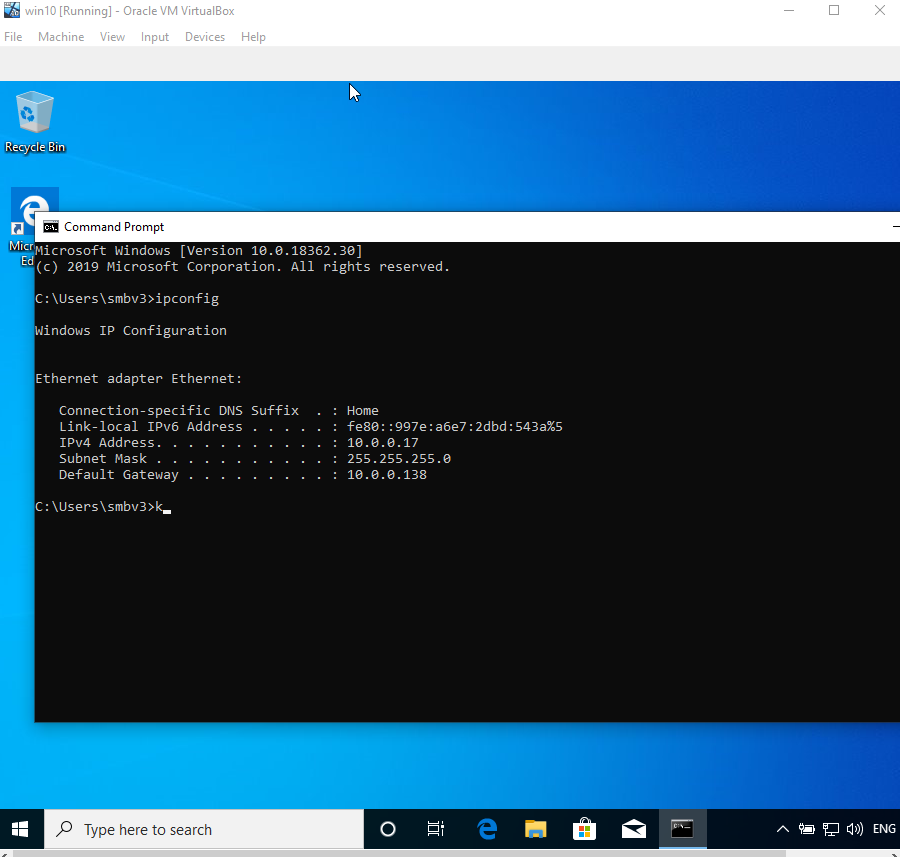Click the Windows version line in Command Prompt
This screenshot has width=900, height=857.
[199, 251]
